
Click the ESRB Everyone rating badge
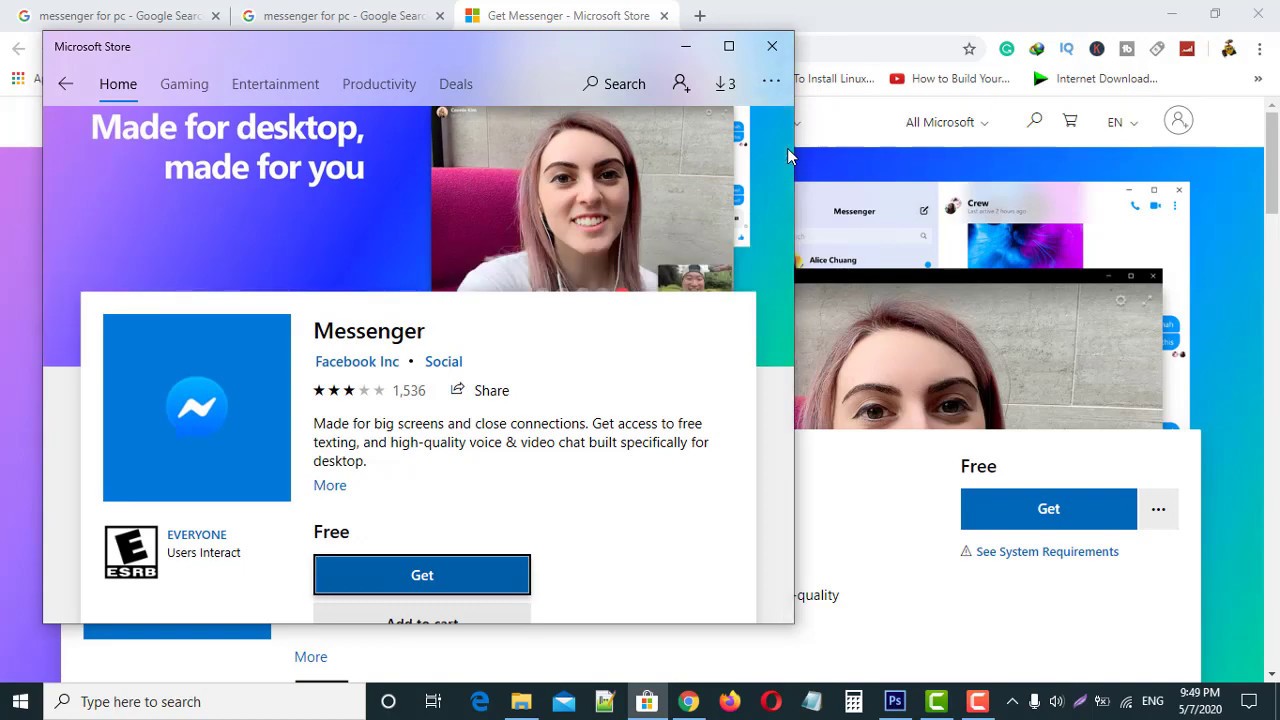click(x=131, y=552)
